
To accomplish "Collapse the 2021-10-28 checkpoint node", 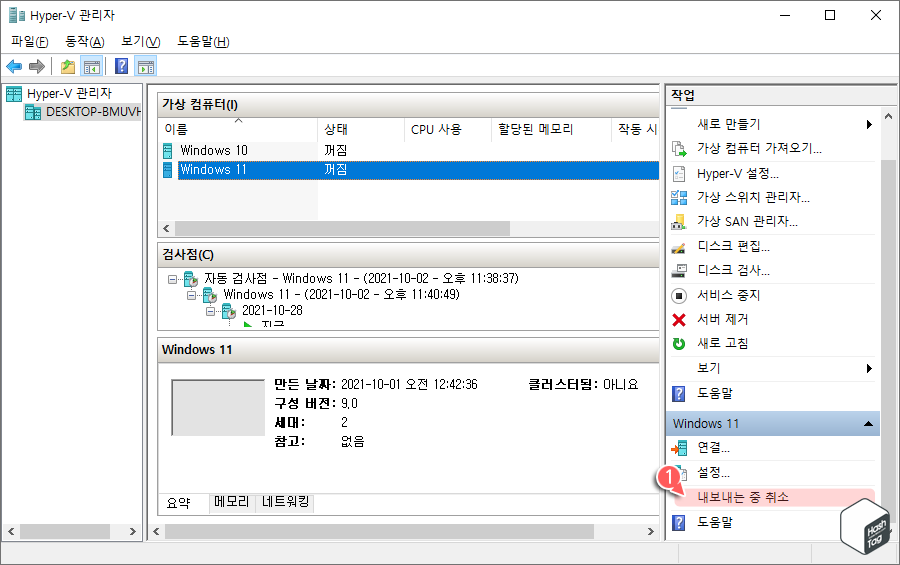I will coord(211,312).
